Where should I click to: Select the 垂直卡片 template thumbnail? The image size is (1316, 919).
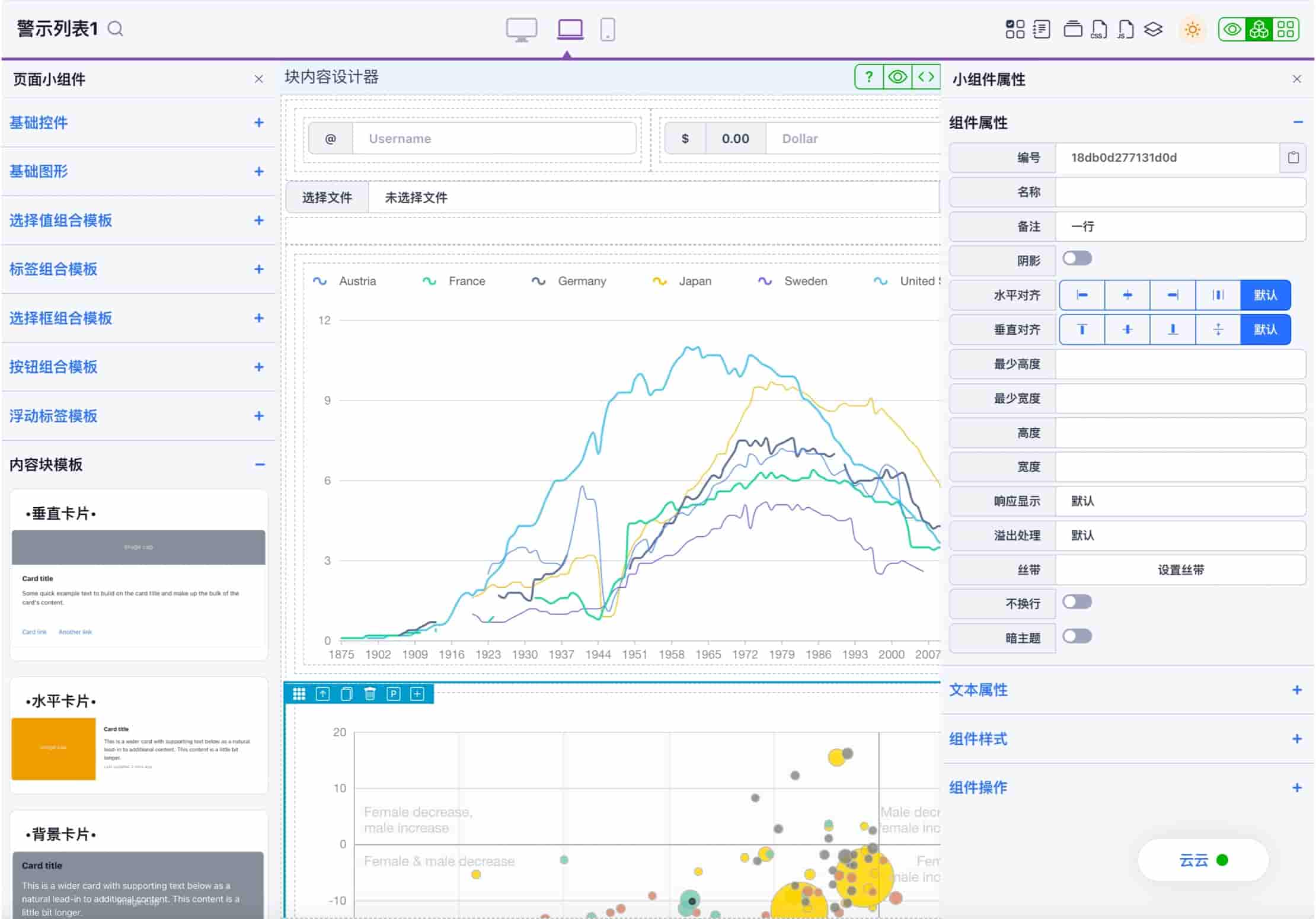[139, 575]
